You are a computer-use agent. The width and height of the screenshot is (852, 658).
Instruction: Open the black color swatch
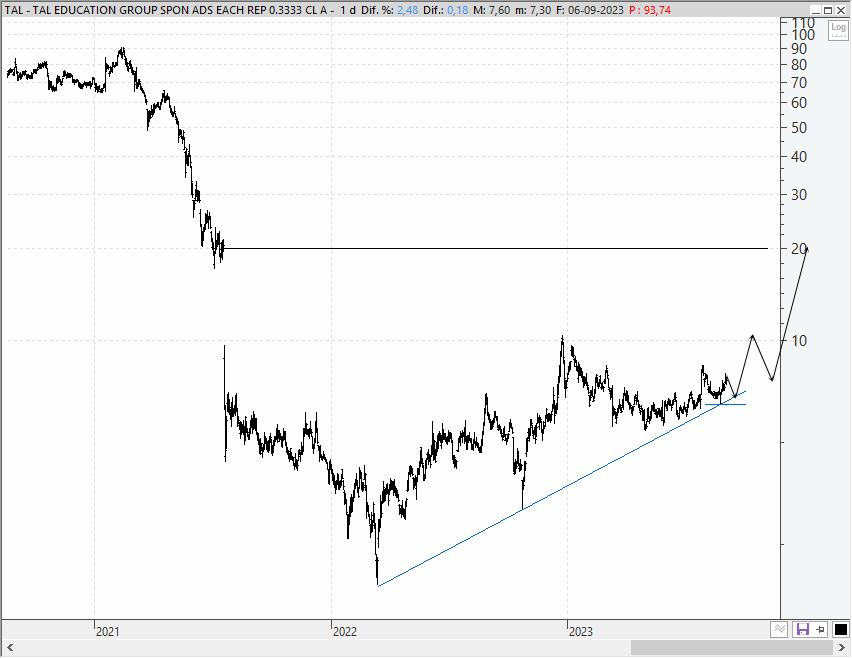[840, 630]
